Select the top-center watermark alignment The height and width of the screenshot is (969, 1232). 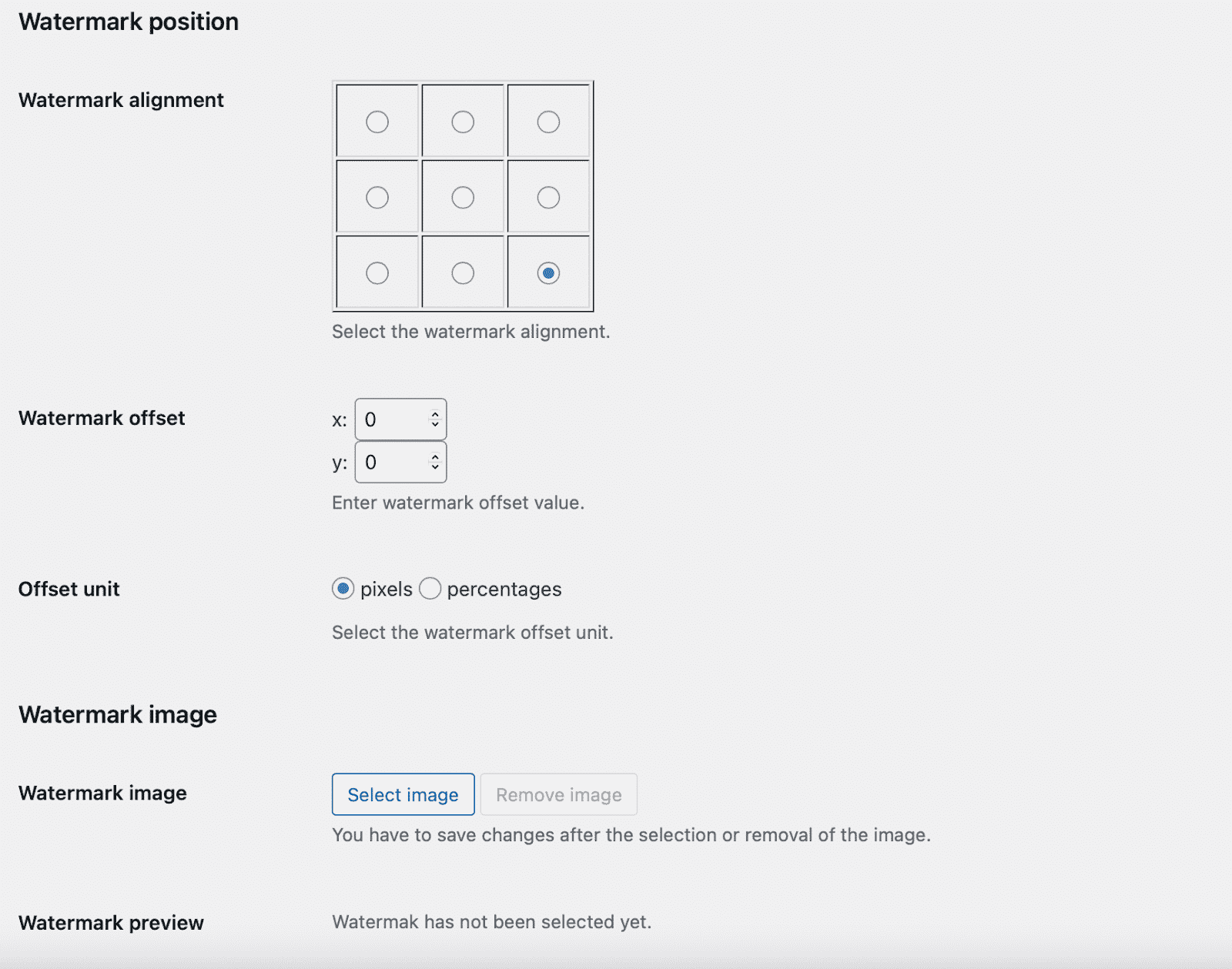point(463,120)
